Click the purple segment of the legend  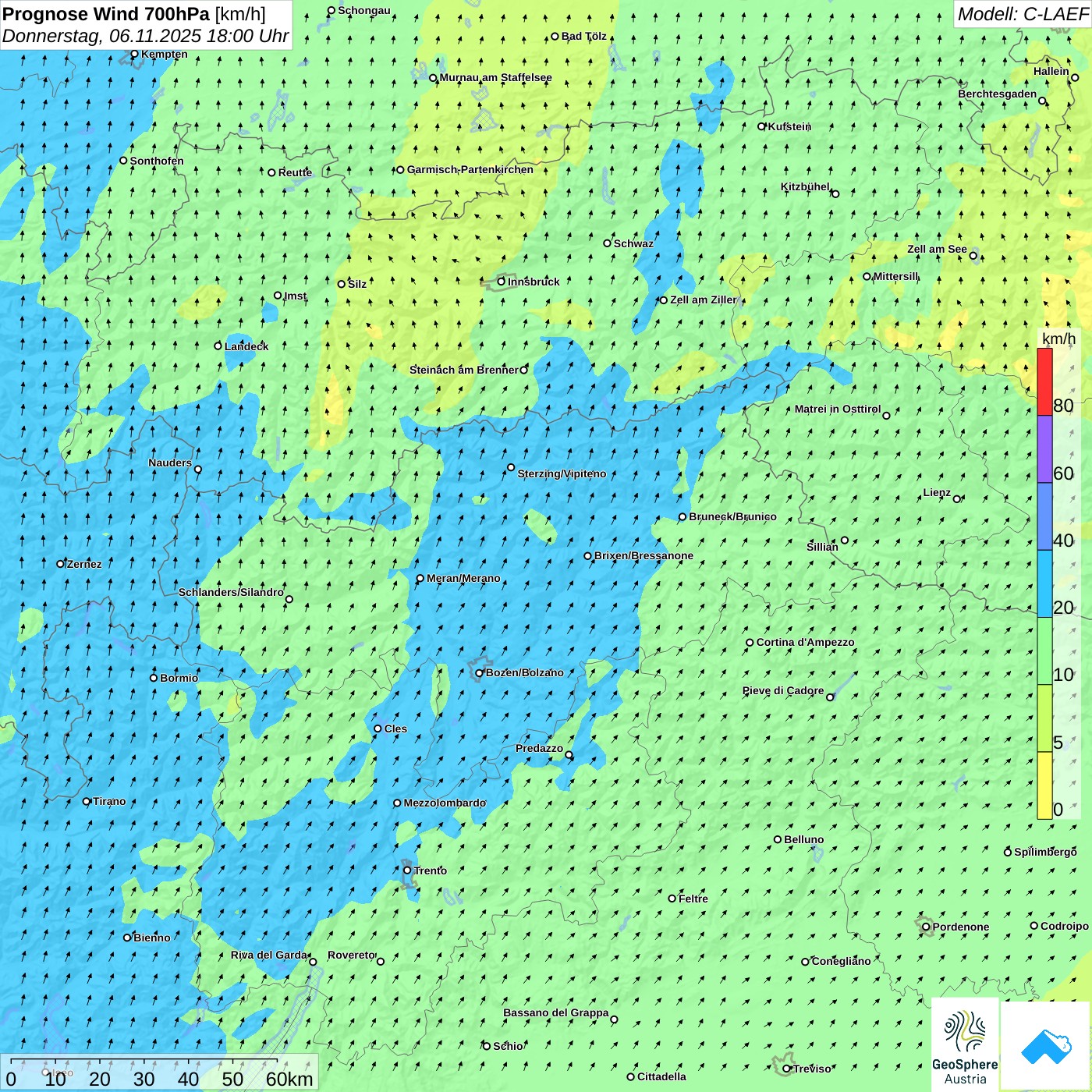click(1044, 449)
